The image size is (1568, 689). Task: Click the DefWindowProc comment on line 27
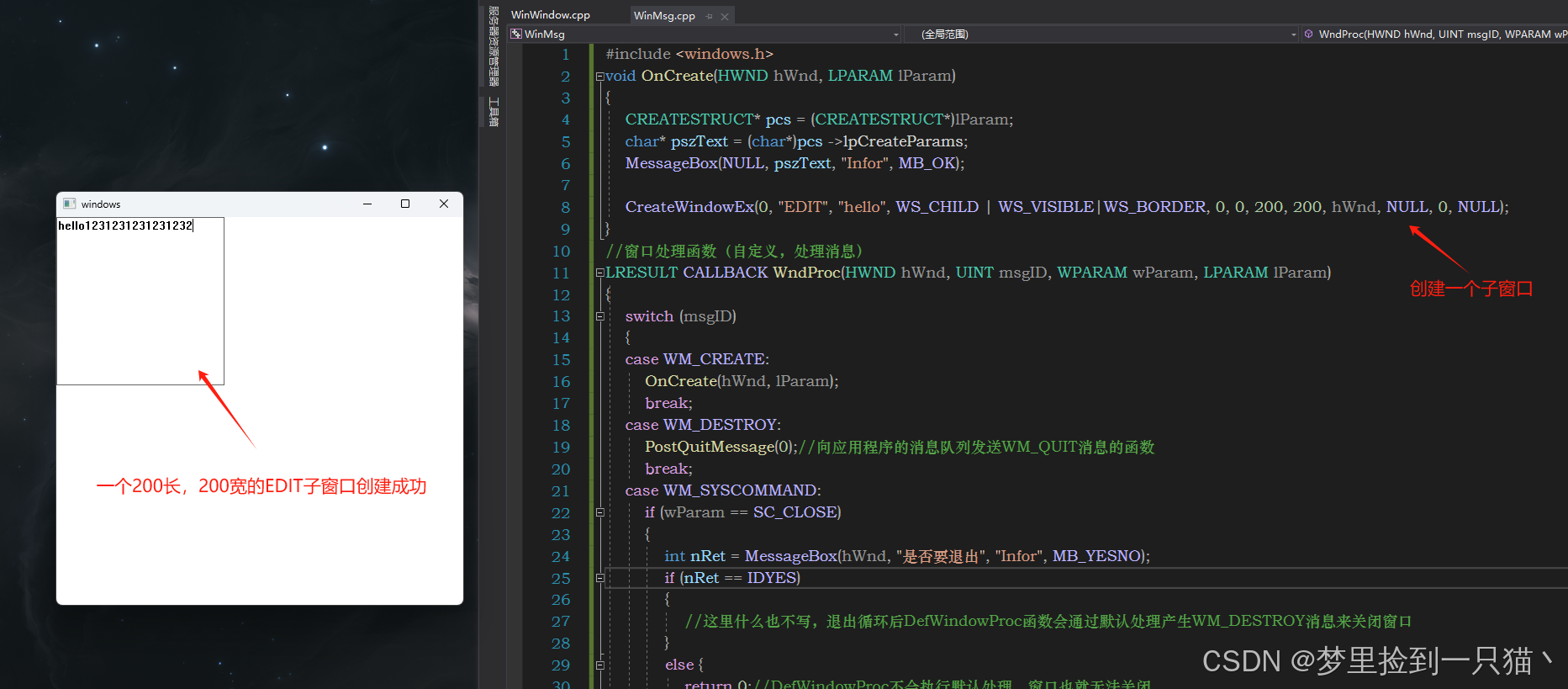(x=1048, y=621)
